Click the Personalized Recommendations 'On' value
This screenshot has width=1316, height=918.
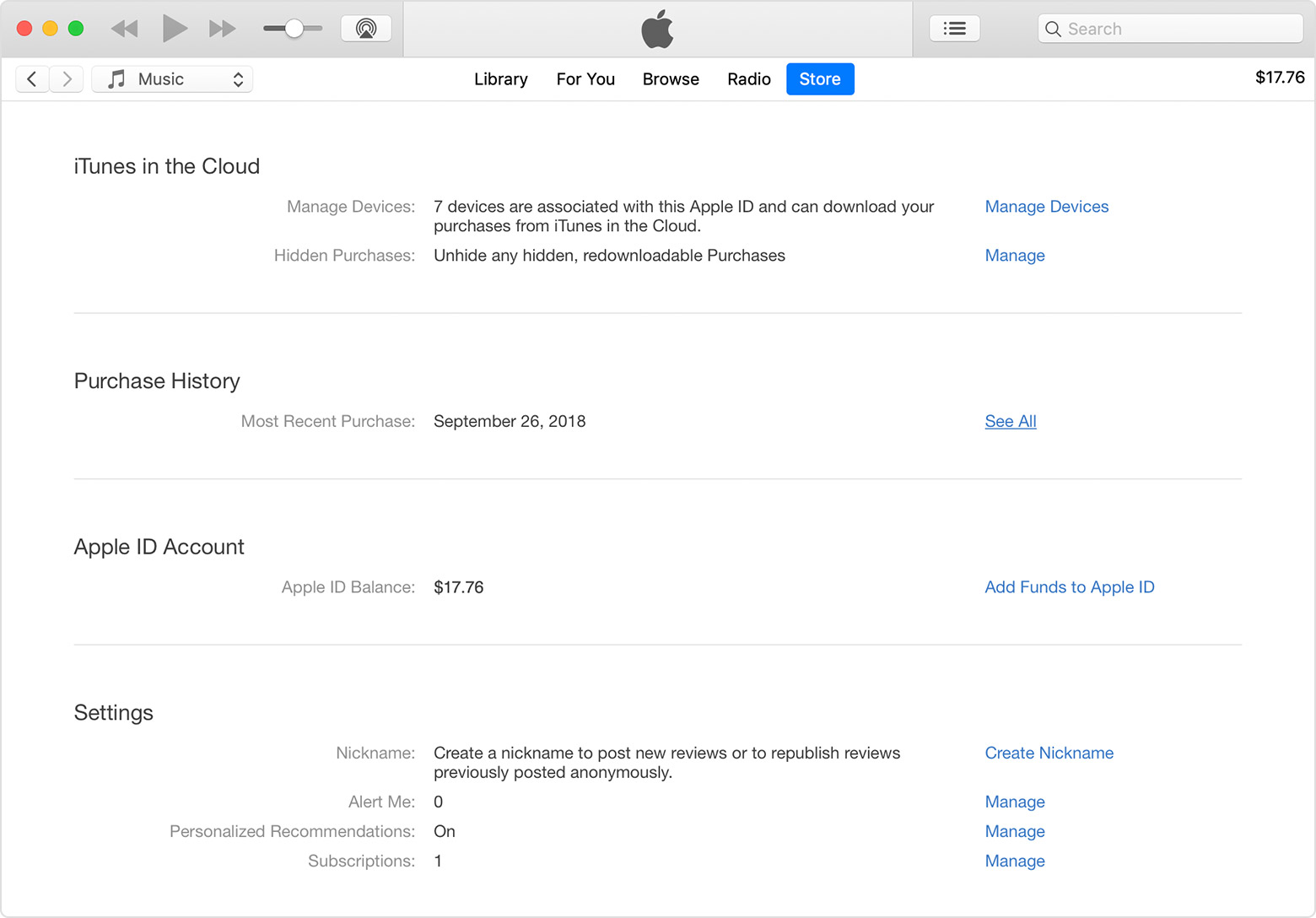click(x=445, y=831)
